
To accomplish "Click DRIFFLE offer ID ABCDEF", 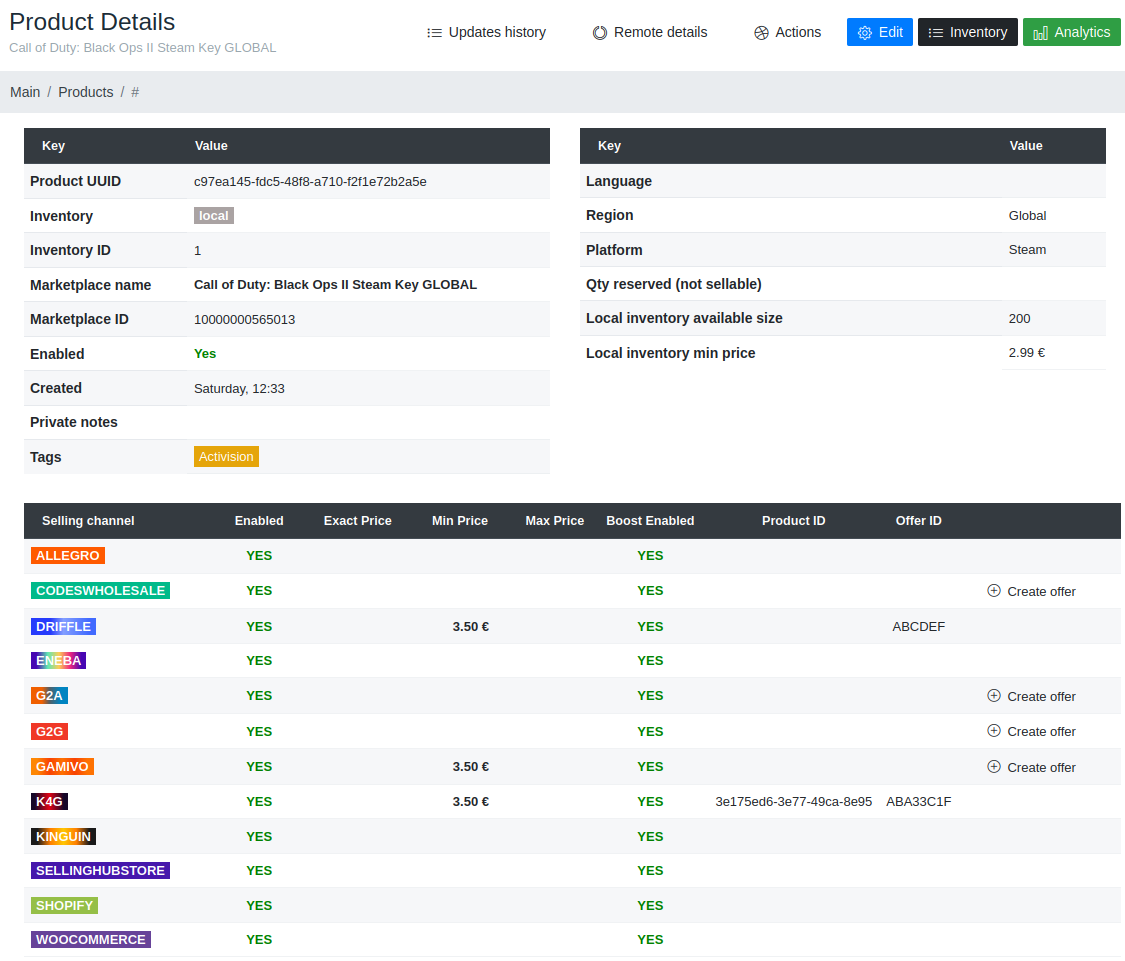I will [x=918, y=627].
